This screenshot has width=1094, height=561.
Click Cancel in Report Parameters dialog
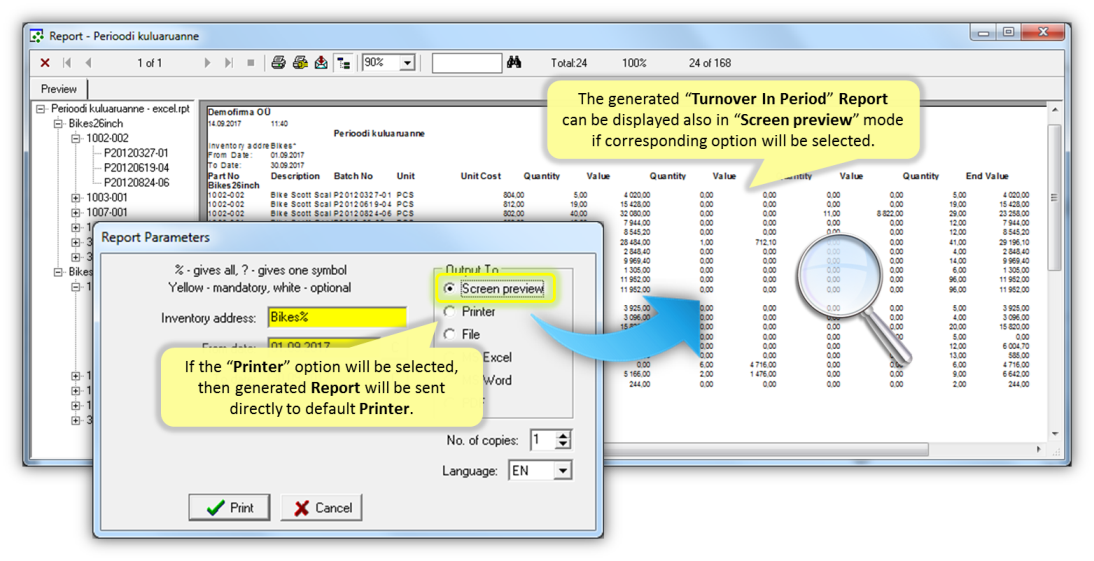click(x=322, y=507)
